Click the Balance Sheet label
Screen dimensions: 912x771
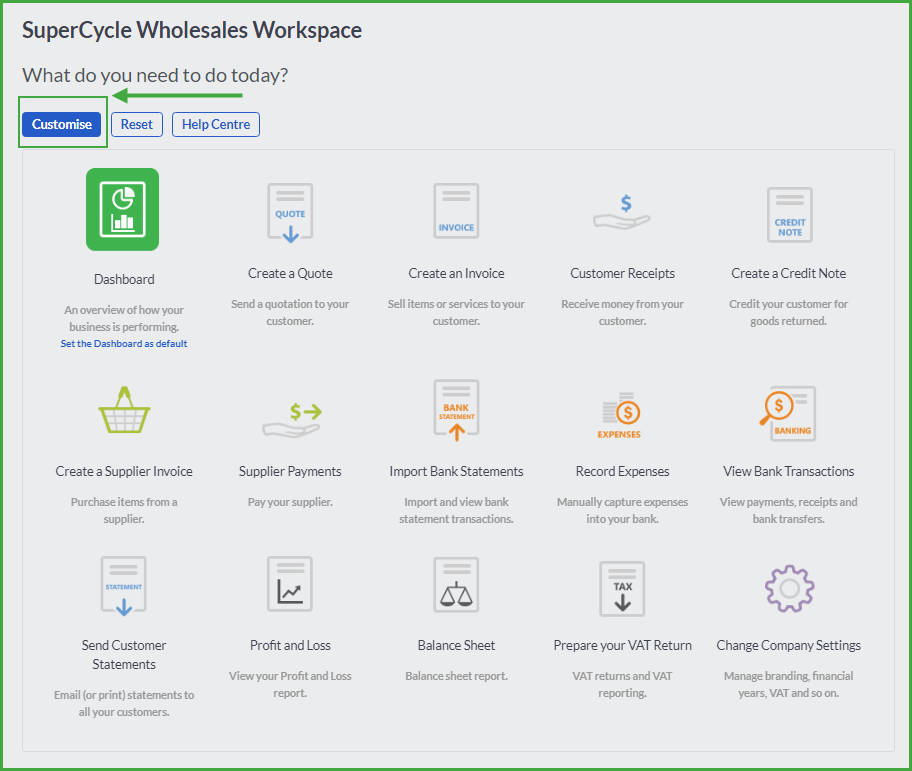pos(456,645)
